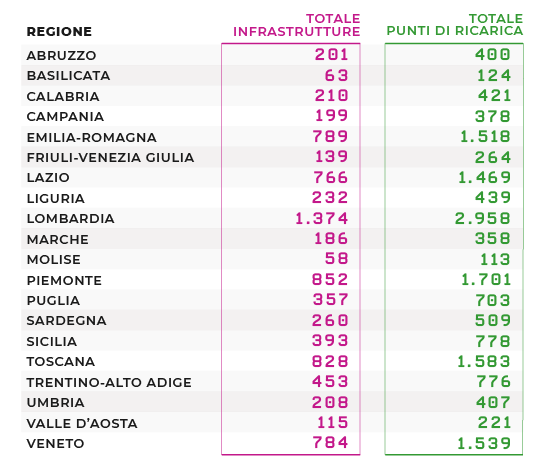
Task: Select Lombardia infrastructure value 1.374
Action: coord(322,219)
